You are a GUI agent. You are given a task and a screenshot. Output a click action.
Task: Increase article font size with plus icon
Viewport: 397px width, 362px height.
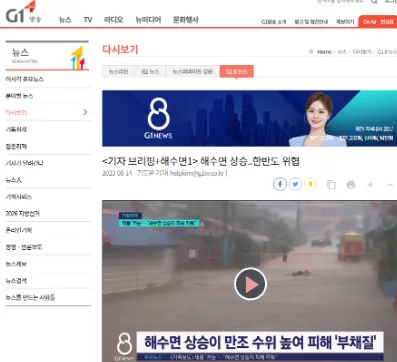click(x=370, y=184)
